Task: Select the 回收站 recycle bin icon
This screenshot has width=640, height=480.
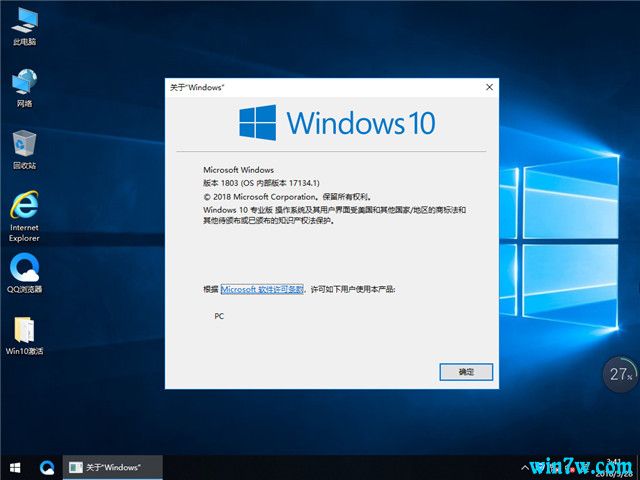Action: (24, 150)
